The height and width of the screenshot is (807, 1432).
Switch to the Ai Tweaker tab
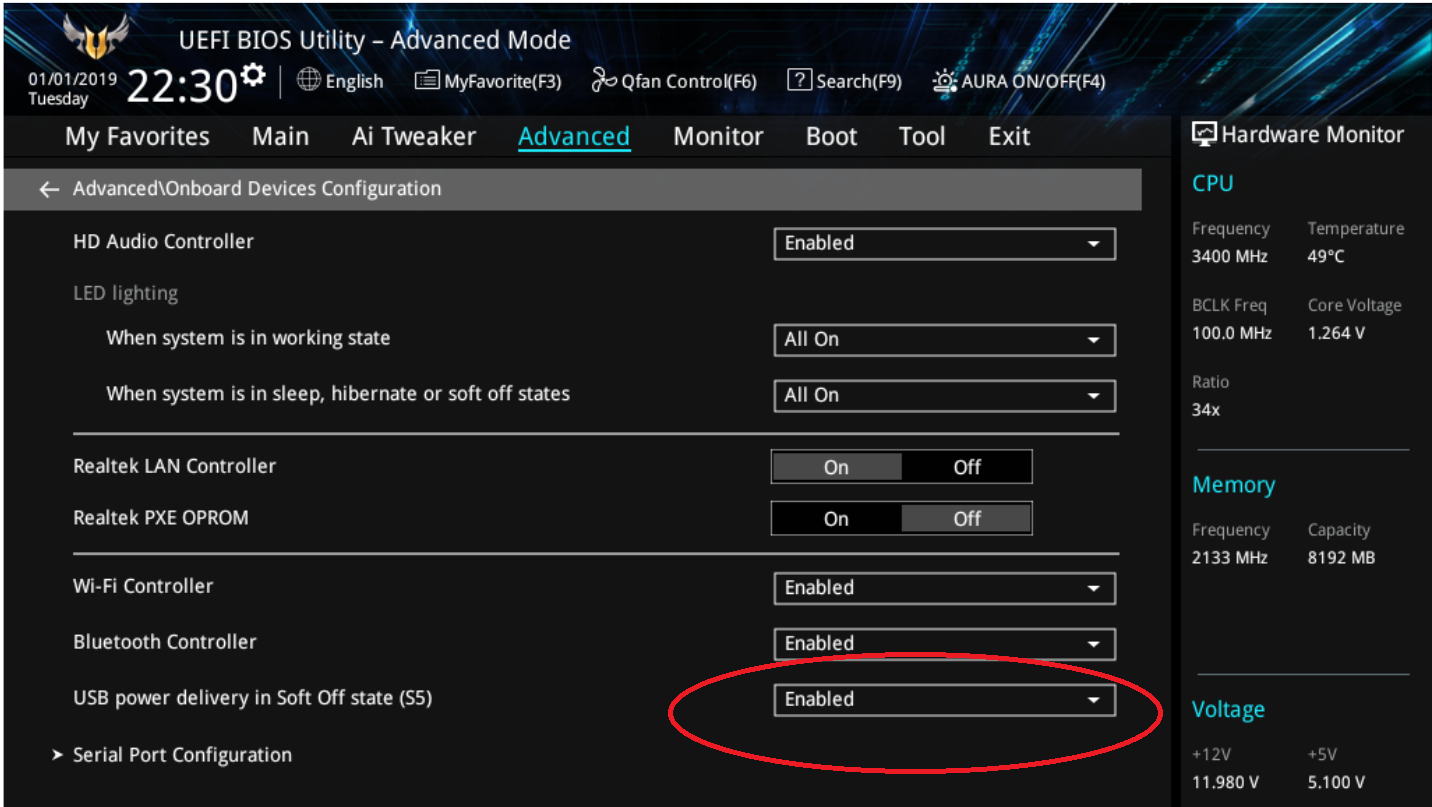pyautogui.click(x=413, y=137)
